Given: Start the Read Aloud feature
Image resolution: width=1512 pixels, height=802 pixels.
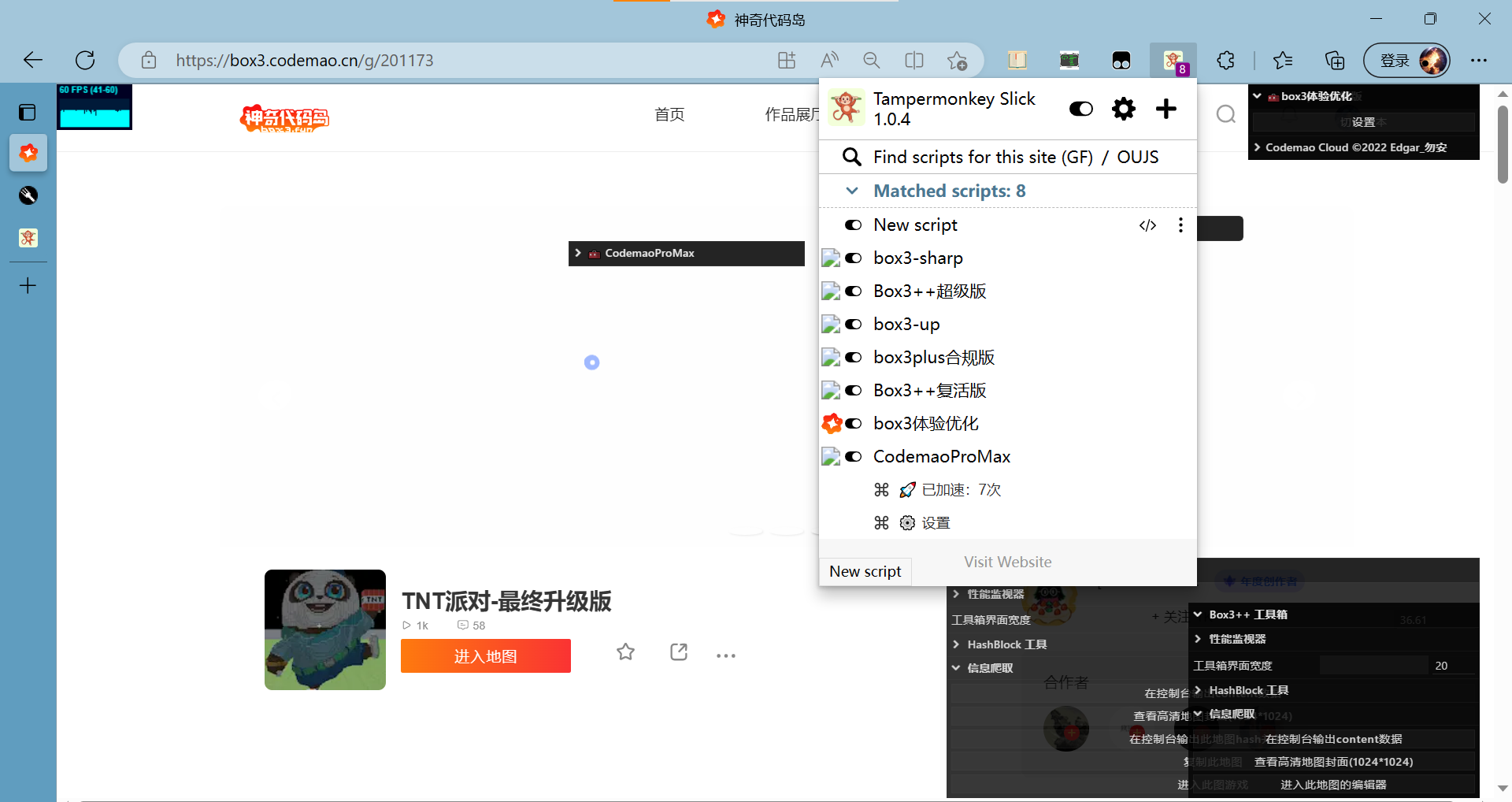Looking at the screenshot, I should point(829,60).
